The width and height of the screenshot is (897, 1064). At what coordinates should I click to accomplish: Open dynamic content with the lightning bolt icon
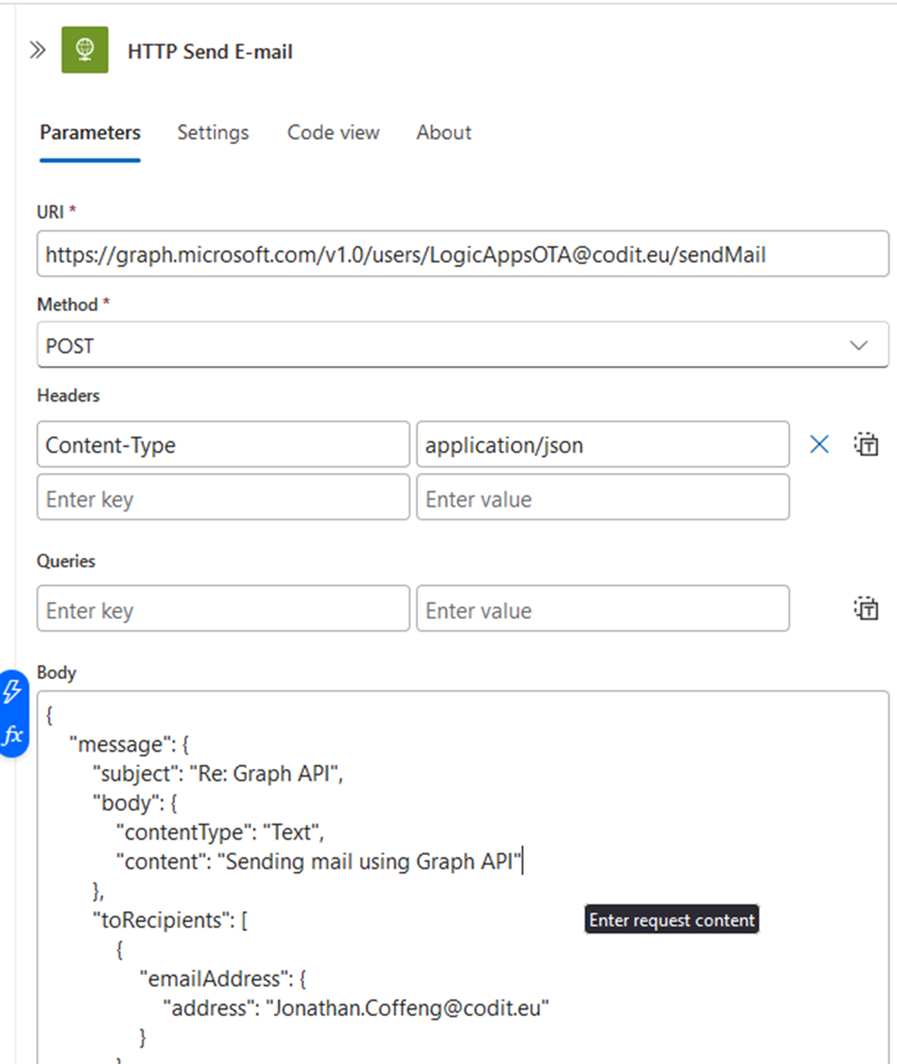pyautogui.click(x=12, y=691)
